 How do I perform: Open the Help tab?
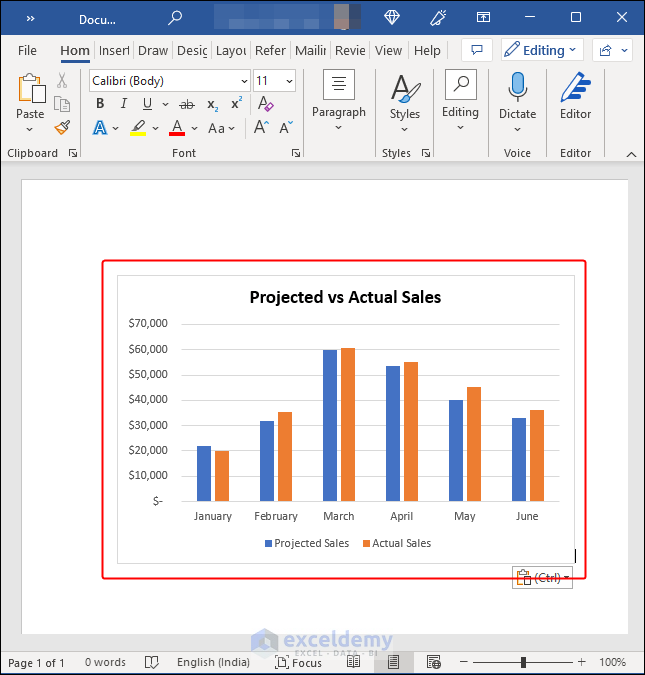427,50
